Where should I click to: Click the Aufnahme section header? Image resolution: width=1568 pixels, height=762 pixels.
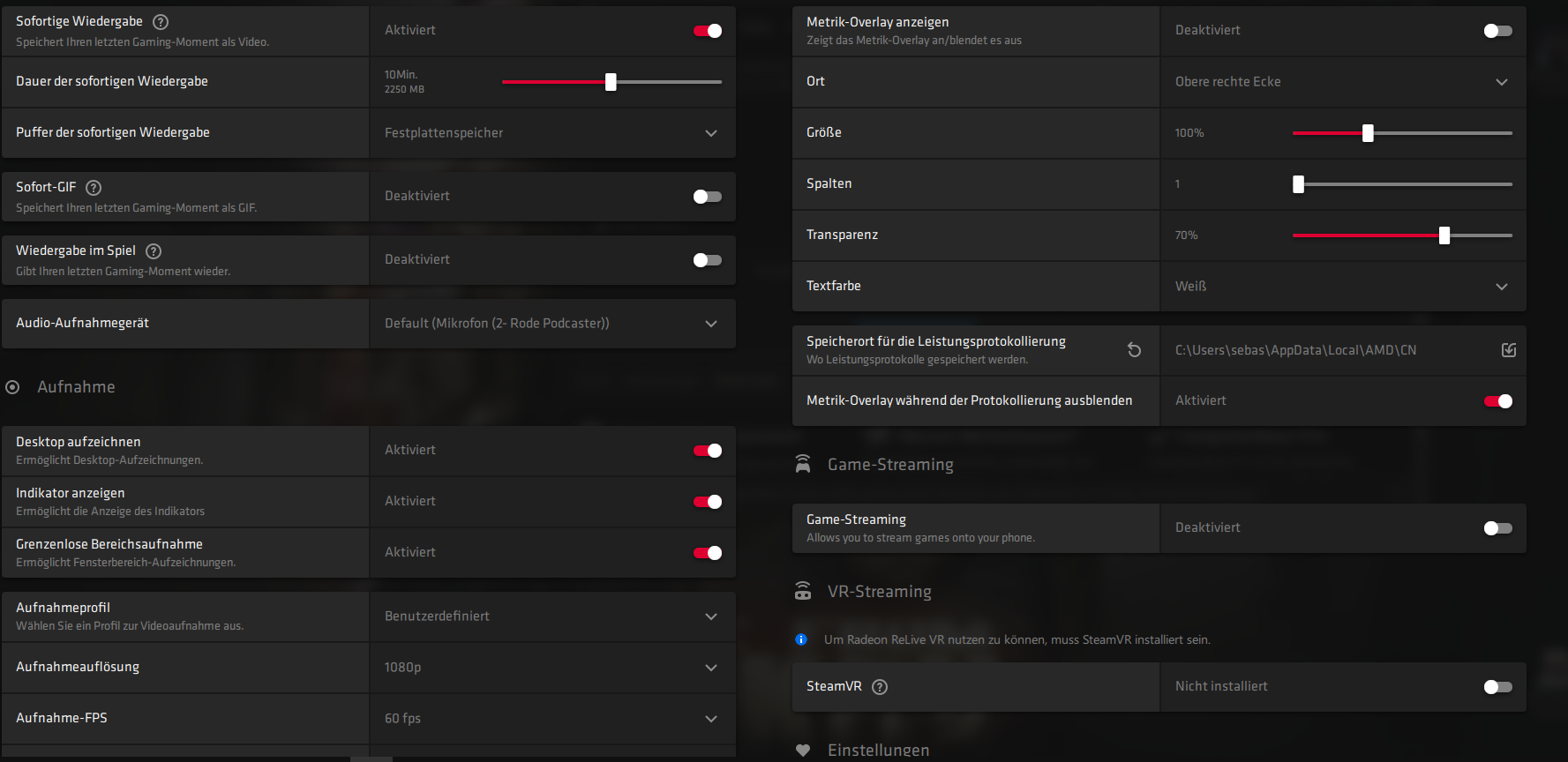click(x=76, y=387)
